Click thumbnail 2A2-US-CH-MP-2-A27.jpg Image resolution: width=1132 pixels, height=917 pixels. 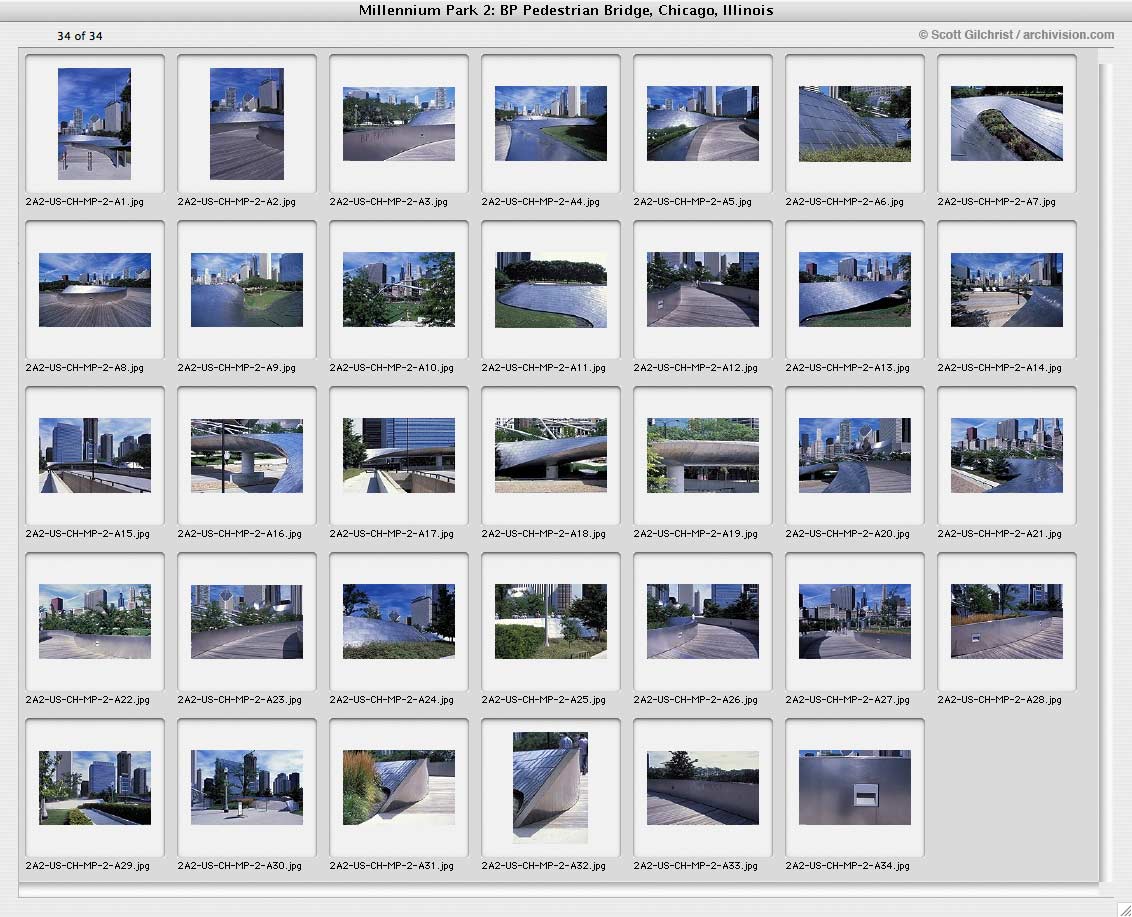[x=855, y=622]
